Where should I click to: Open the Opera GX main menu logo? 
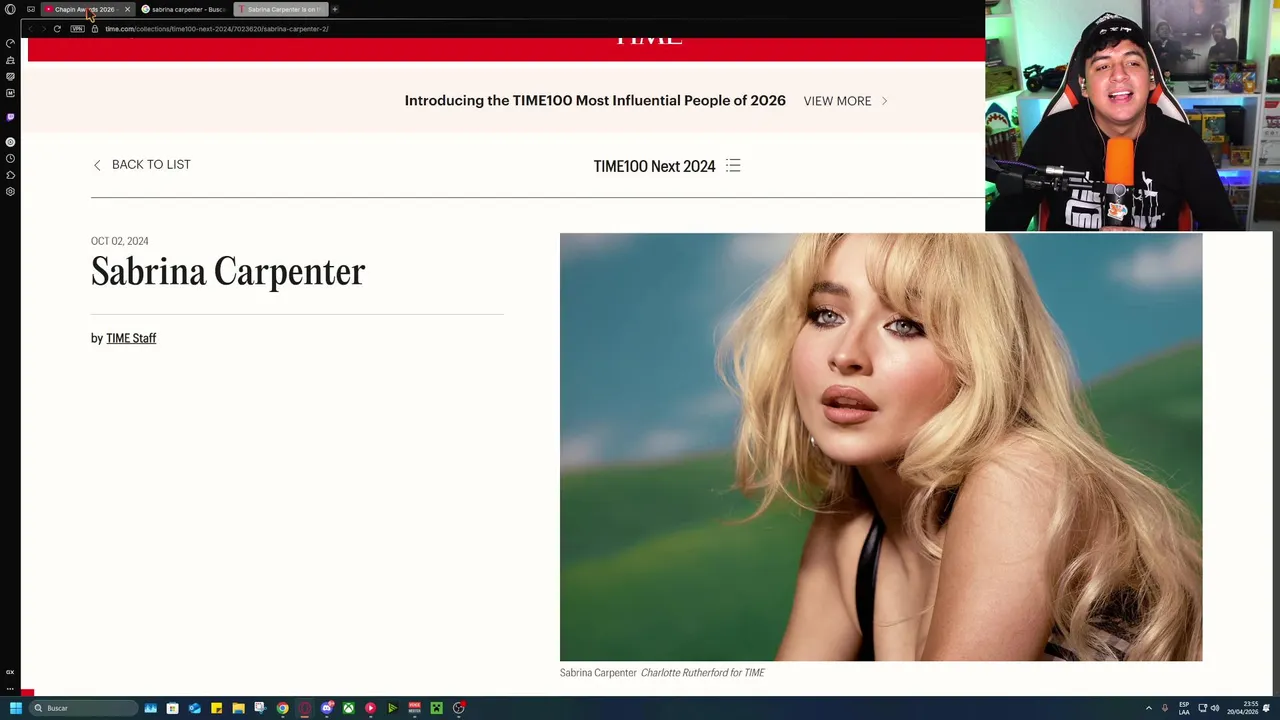tap(10, 9)
